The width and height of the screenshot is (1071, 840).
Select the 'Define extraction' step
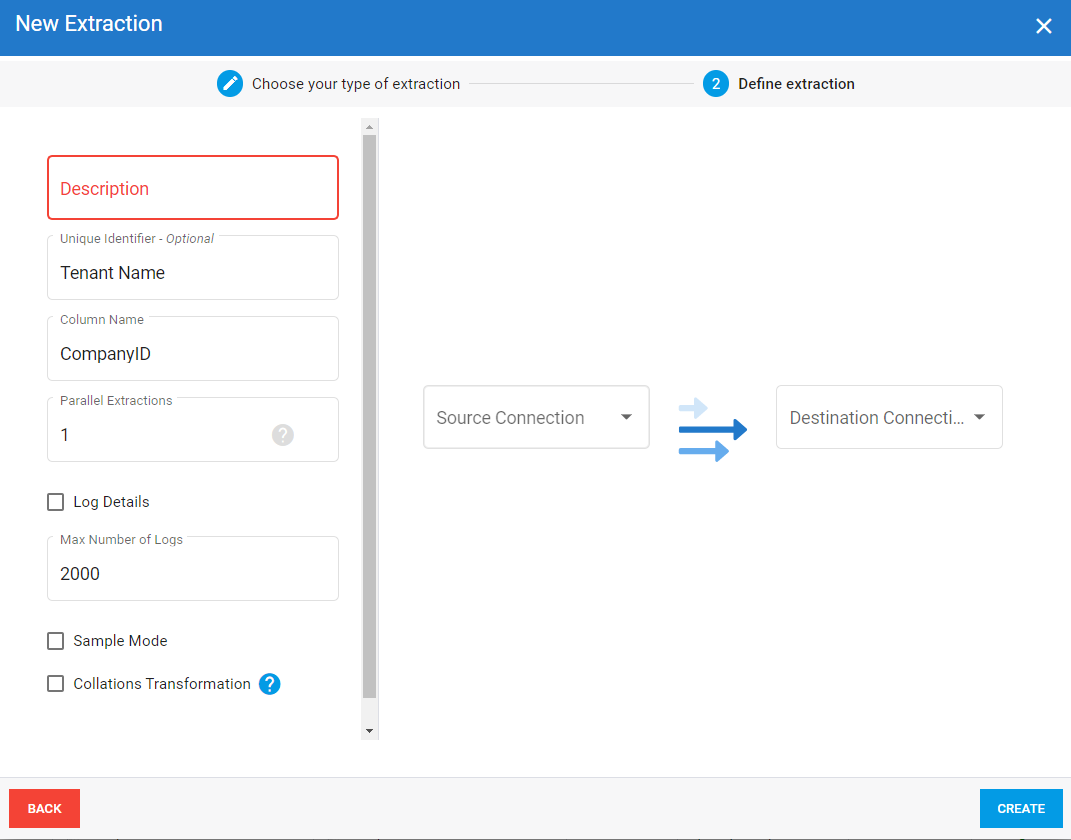(795, 83)
